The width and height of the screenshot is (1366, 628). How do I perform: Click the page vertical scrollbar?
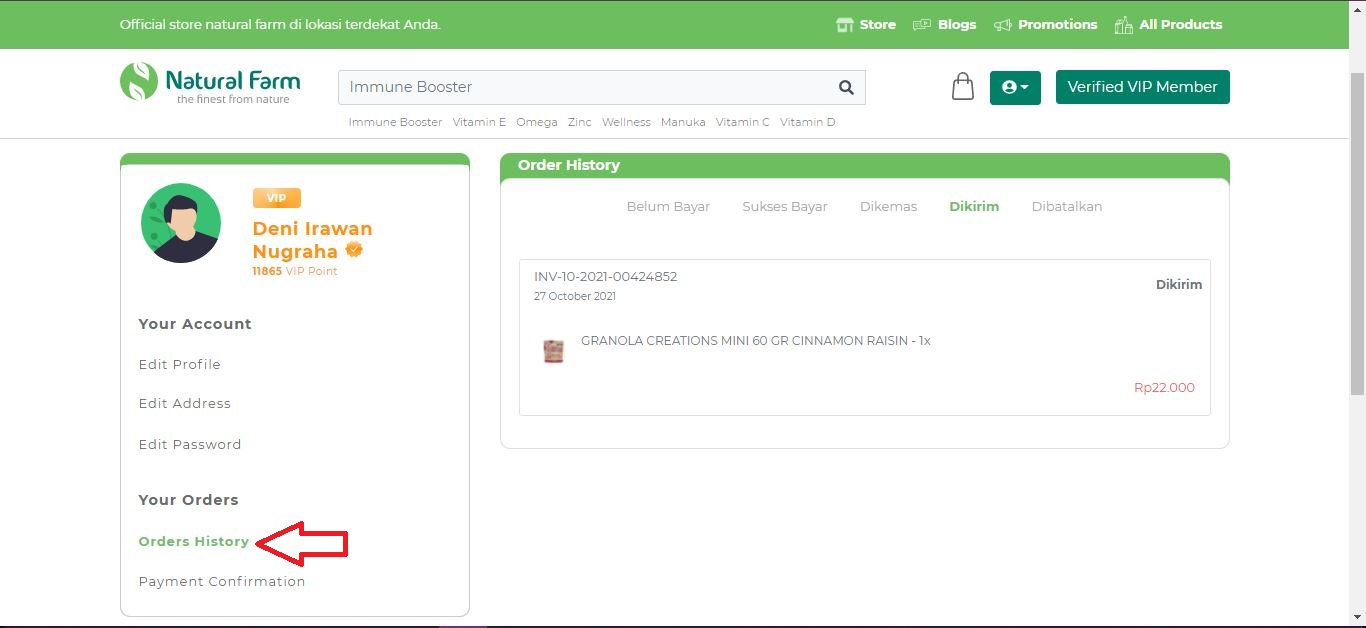click(x=1357, y=230)
